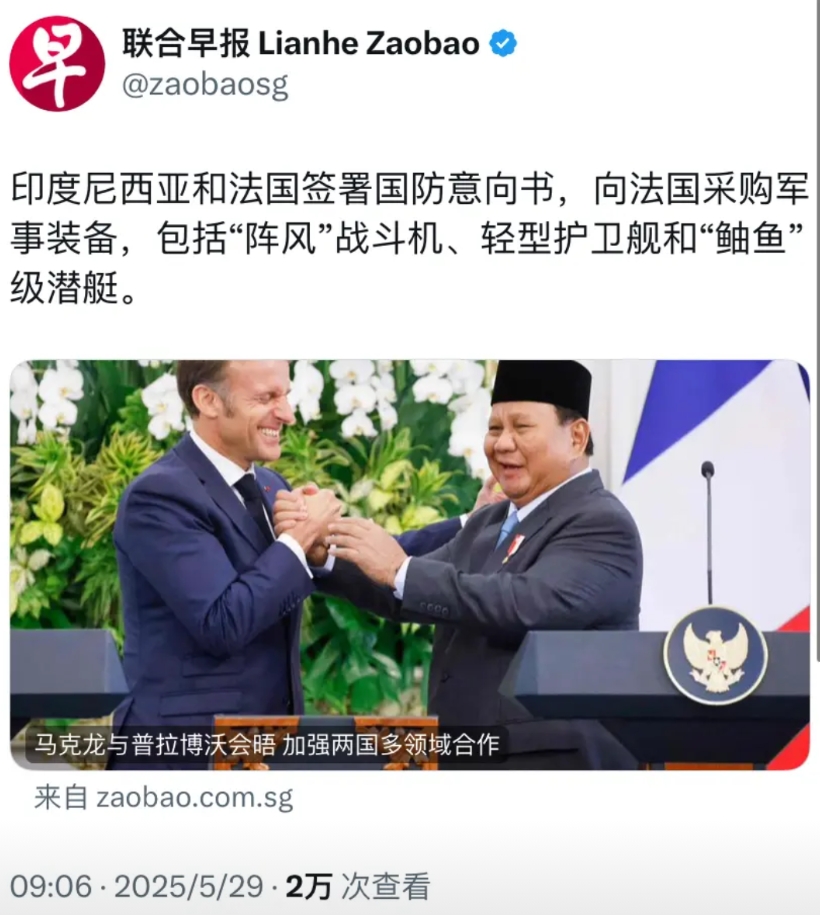Click the 级潜艇 text ending the tweet
This screenshot has width=820, height=915.
coord(64,287)
